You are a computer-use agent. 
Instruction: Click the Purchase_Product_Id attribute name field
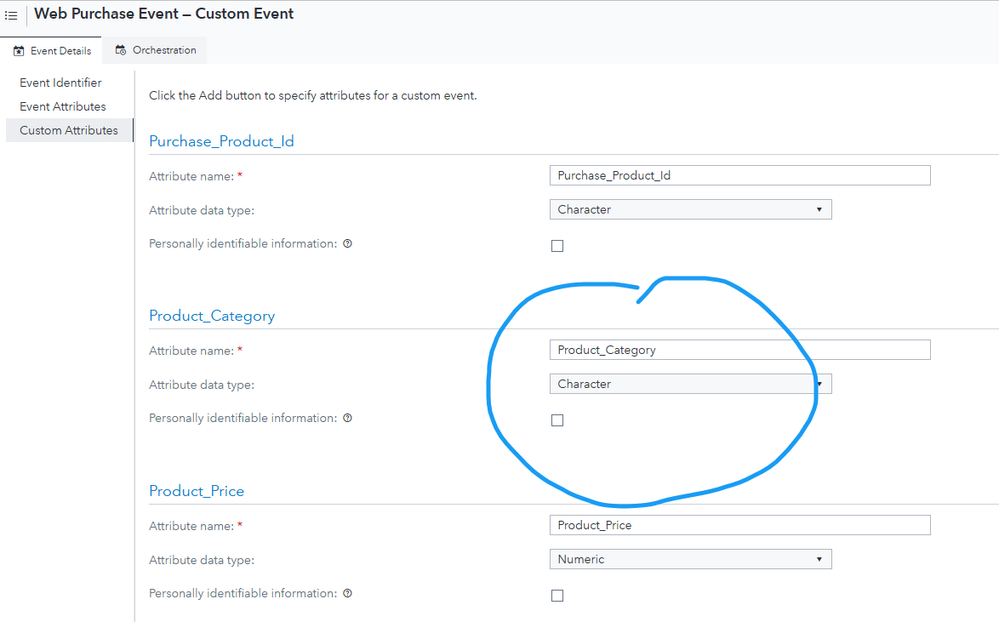tap(740, 176)
